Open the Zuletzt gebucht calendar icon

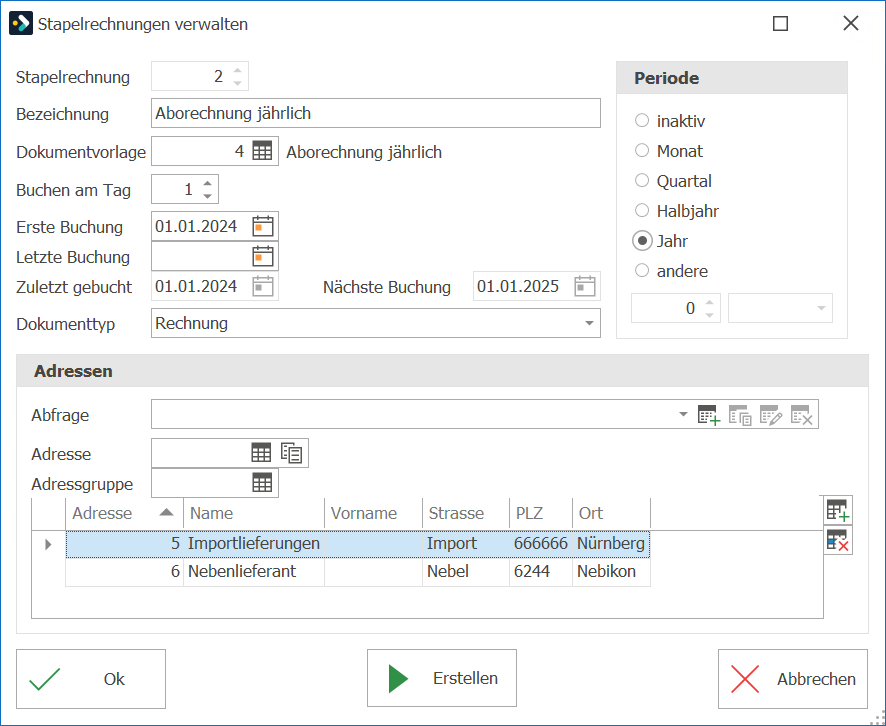pyautogui.click(x=263, y=286)
